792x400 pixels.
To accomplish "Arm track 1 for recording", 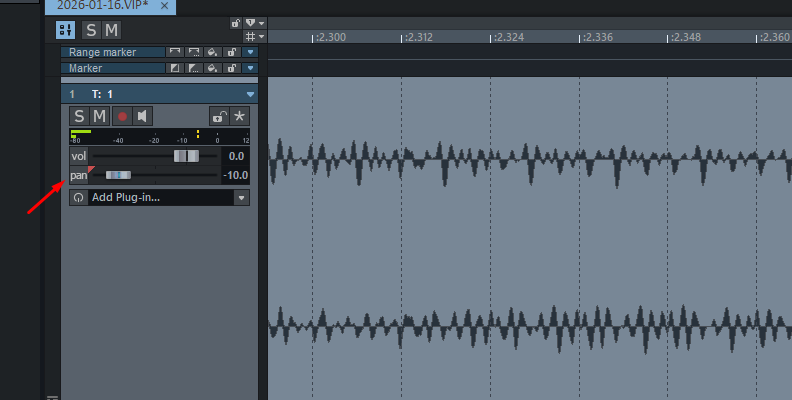I will pos(122,116).
